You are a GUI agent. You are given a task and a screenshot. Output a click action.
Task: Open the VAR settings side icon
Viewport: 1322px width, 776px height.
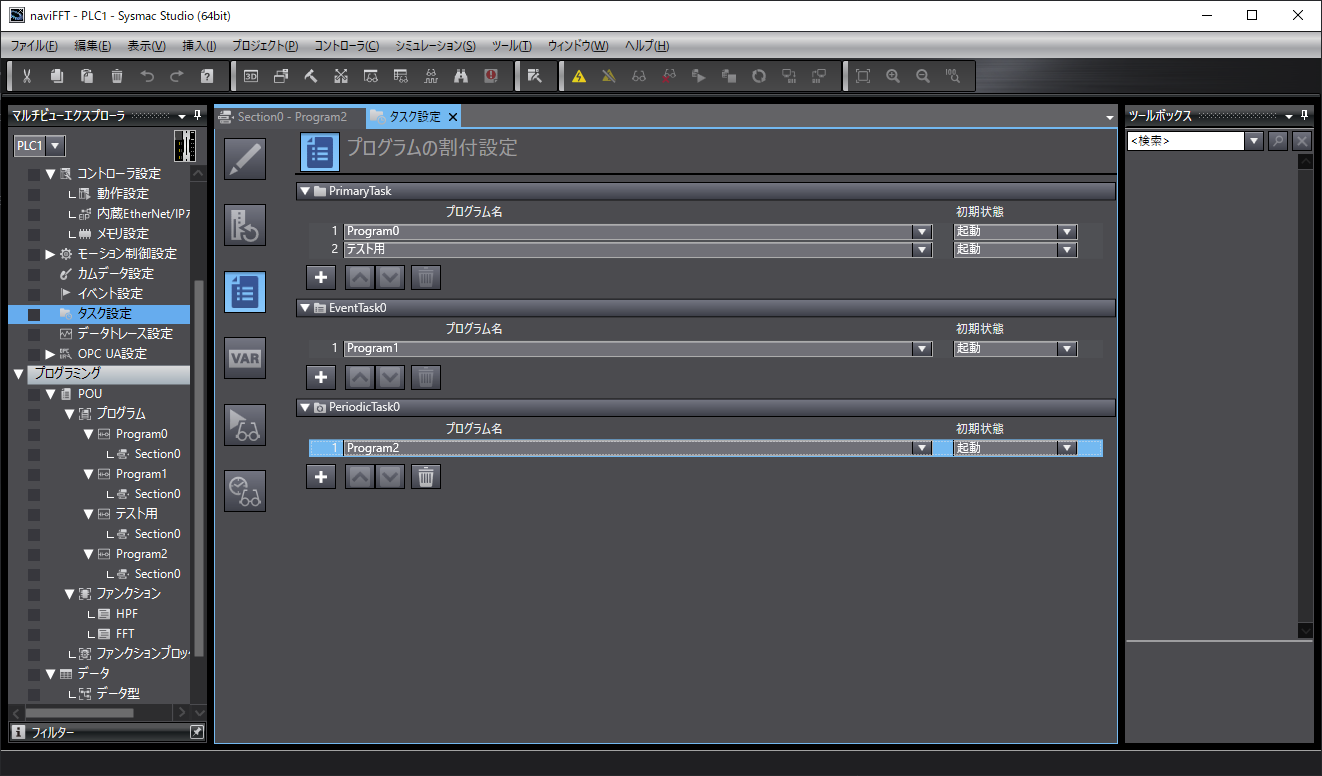[245, 359]
